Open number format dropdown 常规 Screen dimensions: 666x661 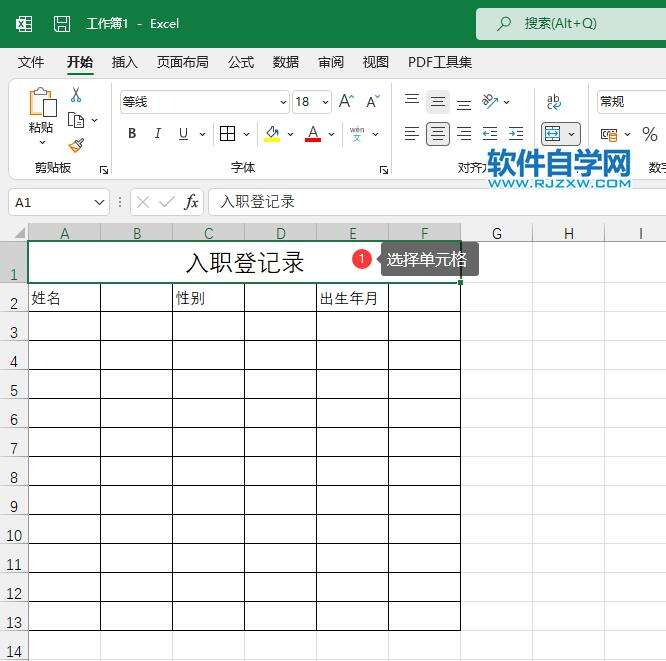coord(632,102)
